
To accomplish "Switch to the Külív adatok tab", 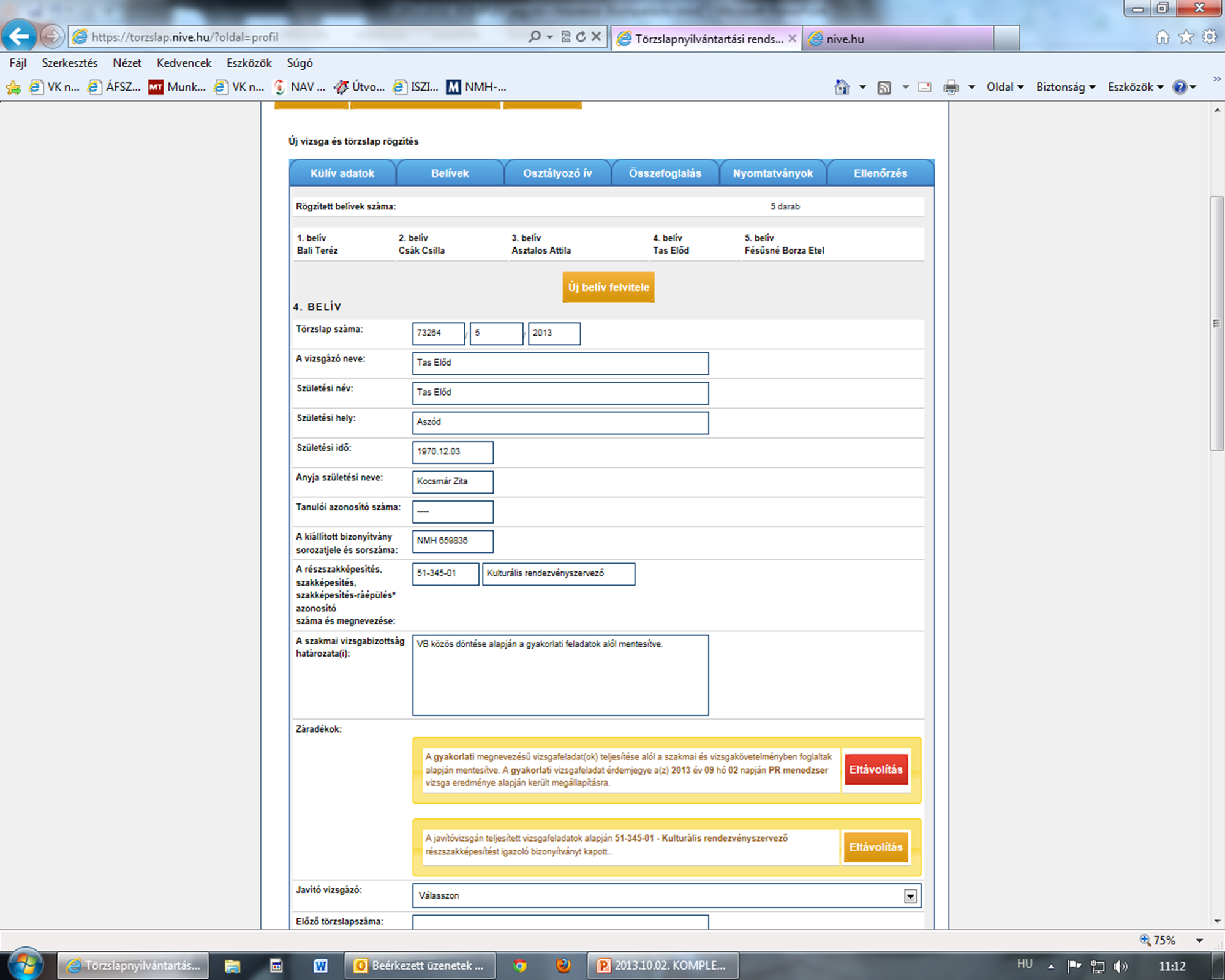I will (342, 173).
